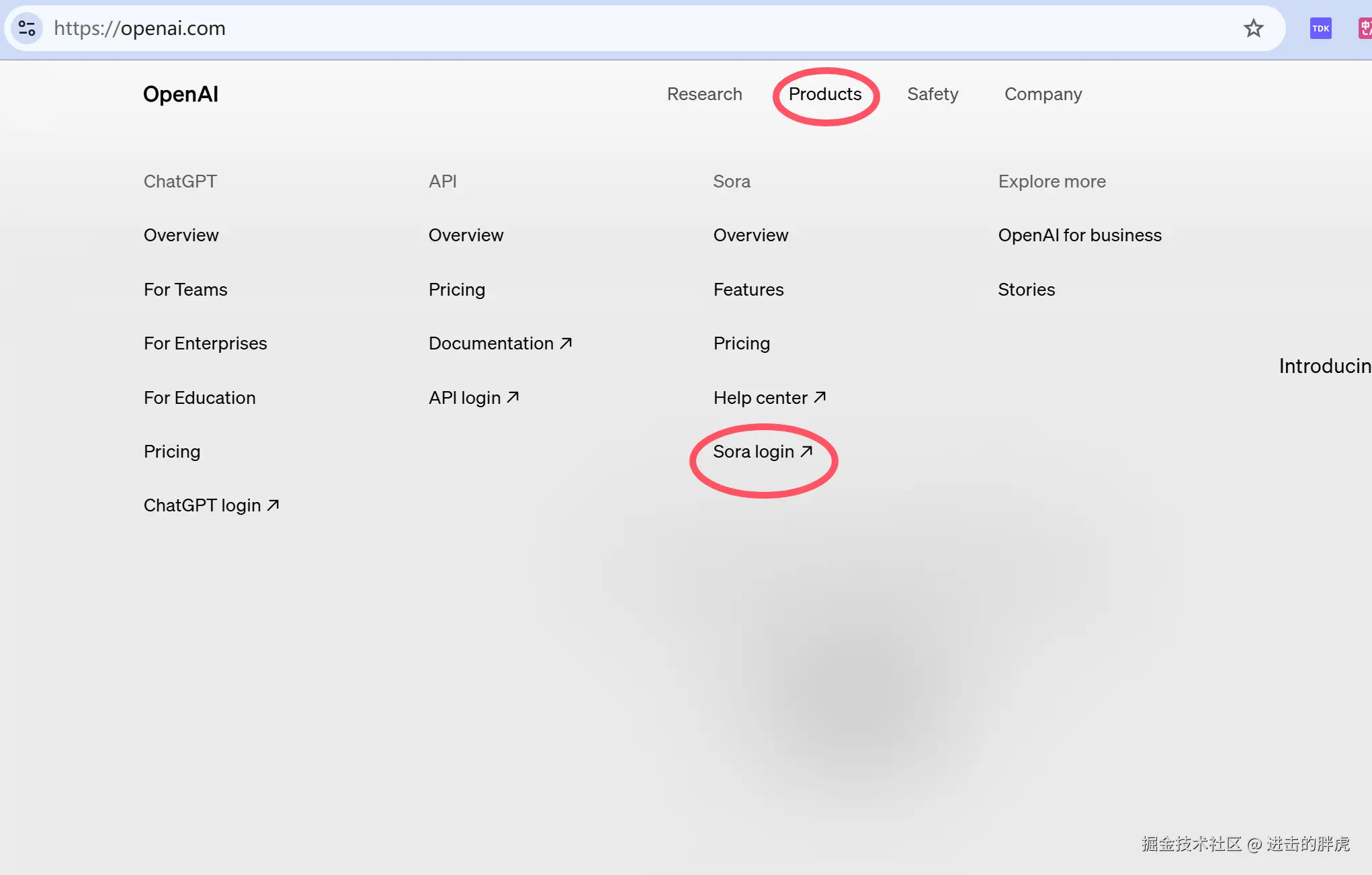Open the Safety menu item
1372x875 pixels.
(x=932, y=94)
